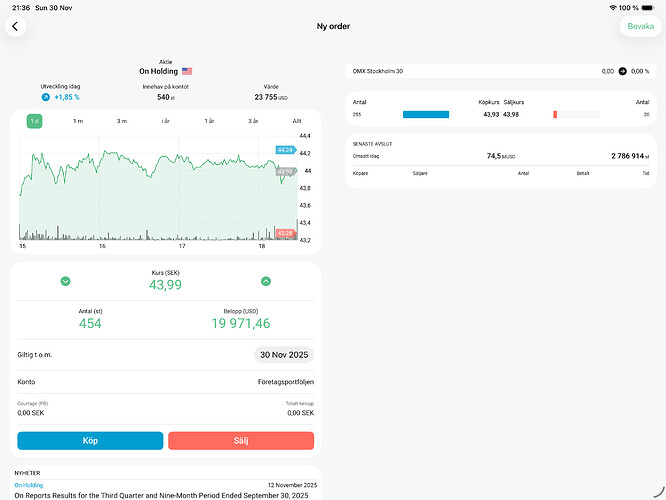This screenshot has height=500, width=666.
Task: Tap the black arrow in OMX Stockholm 30 row
Action: point(622,72)
